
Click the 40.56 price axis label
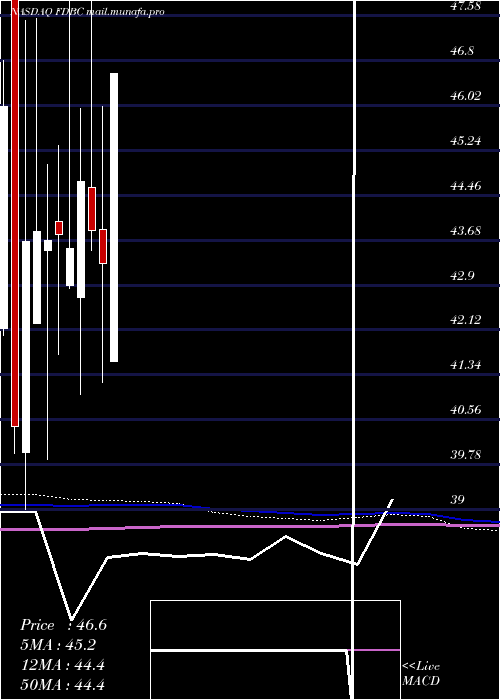tap(466, 410)
